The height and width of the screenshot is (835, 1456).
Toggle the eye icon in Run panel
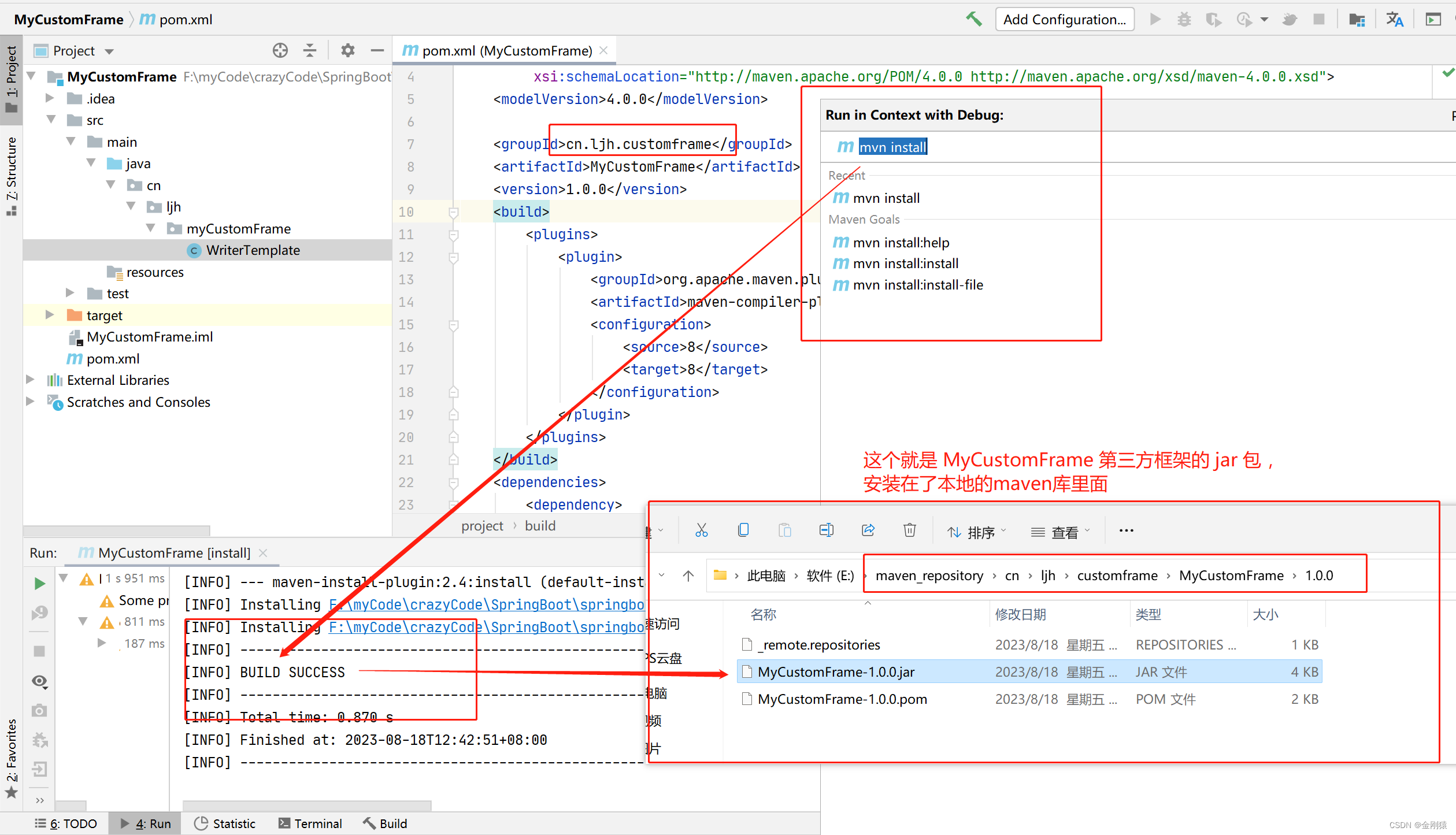pos(39,682)
